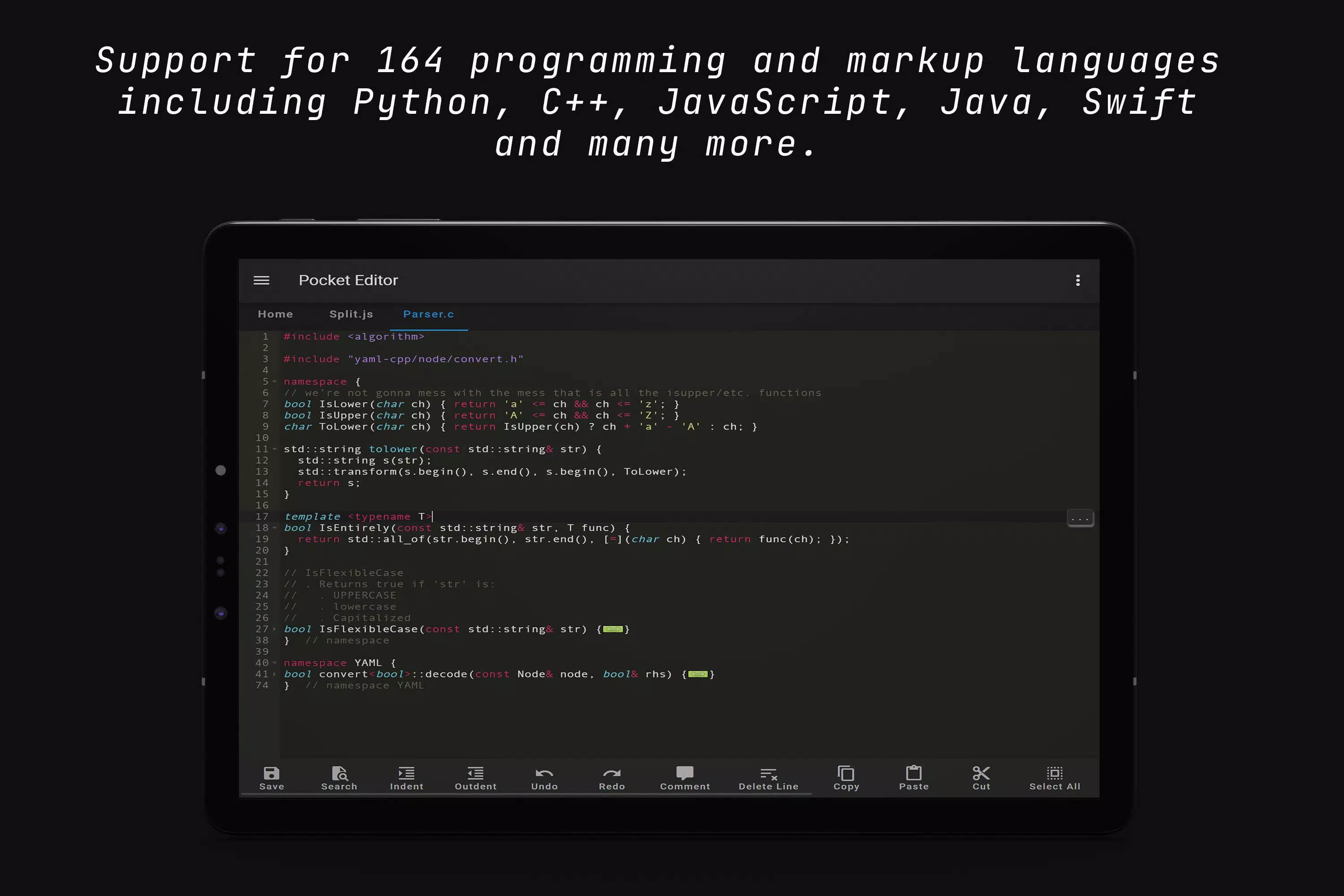
Task: Collapse namespace block at line 5
Action: tap(274, 381)
